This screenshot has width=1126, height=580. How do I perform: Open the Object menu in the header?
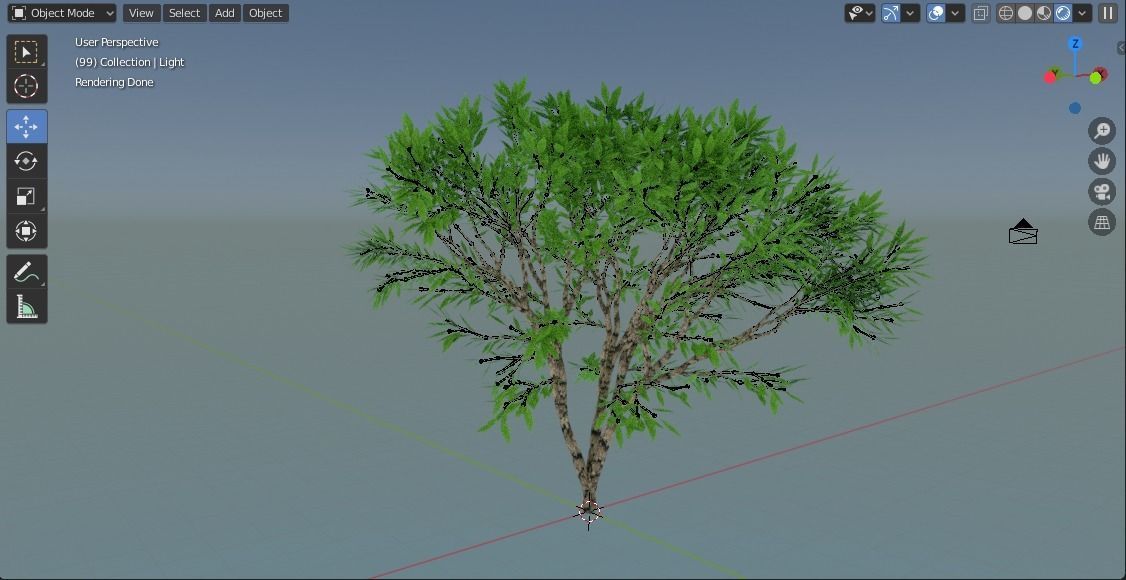point(265,13)
